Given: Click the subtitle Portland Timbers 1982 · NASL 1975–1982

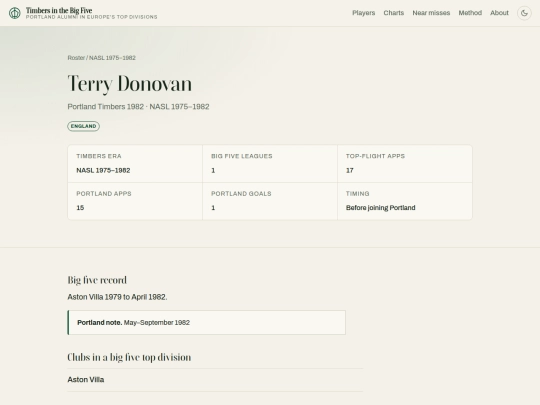Looking at the screenshot, I should click(x=138, y=107).
